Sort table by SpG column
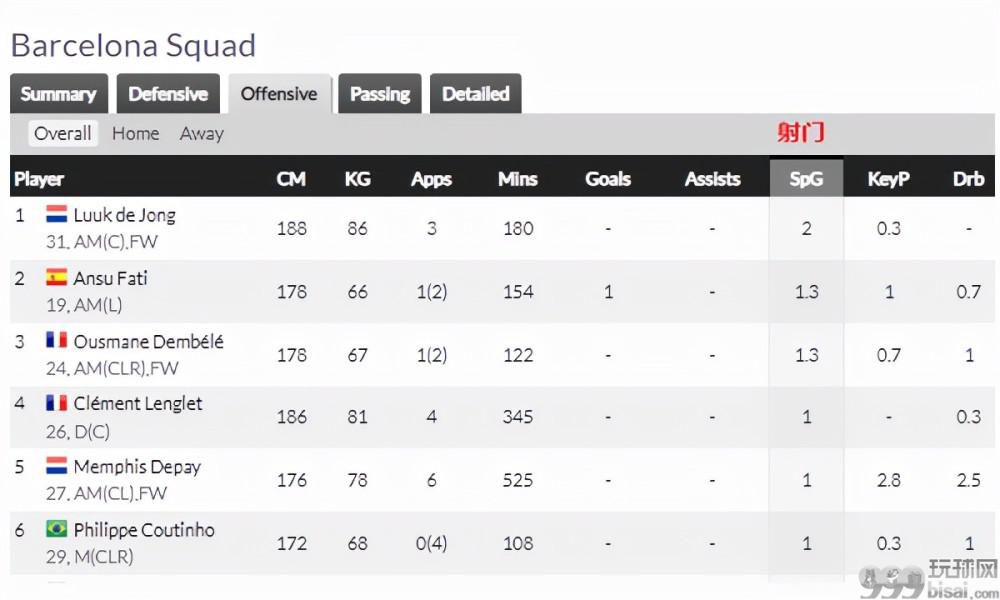1000x600 pixels. tap(807, 179)
